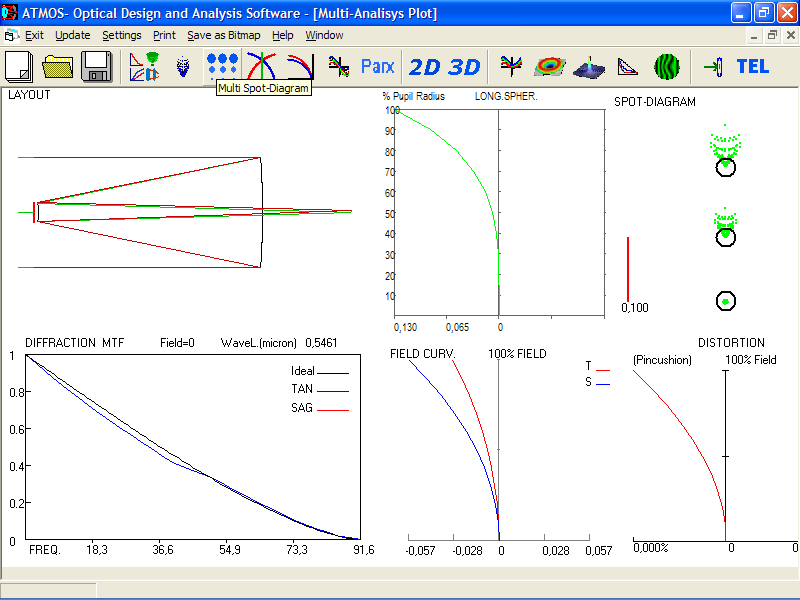Open the Multi Spot-Diagram tool

(222, 67)
